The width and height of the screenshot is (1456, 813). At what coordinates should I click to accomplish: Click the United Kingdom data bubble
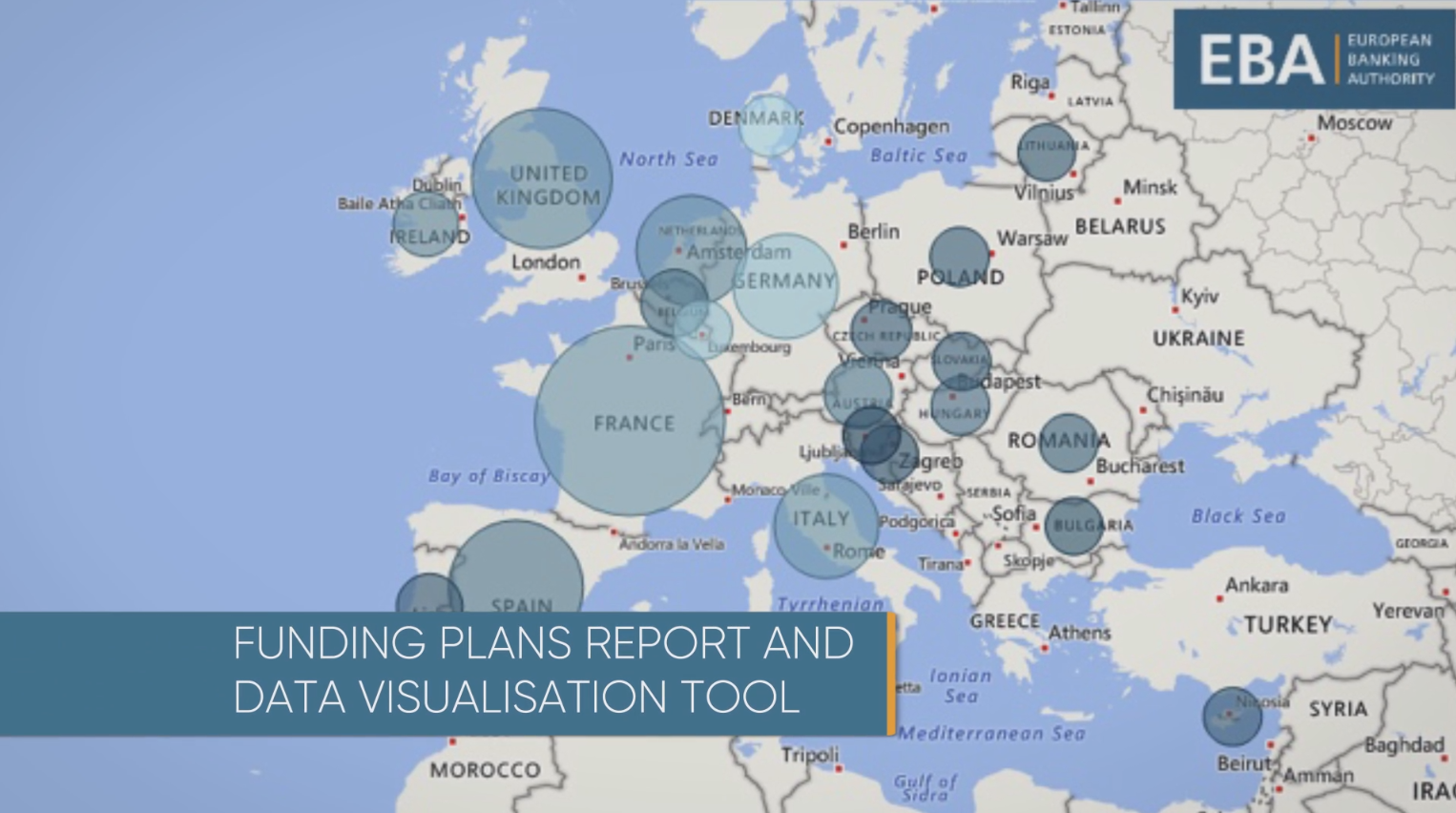pyautogui.click(x=542, y=178)
